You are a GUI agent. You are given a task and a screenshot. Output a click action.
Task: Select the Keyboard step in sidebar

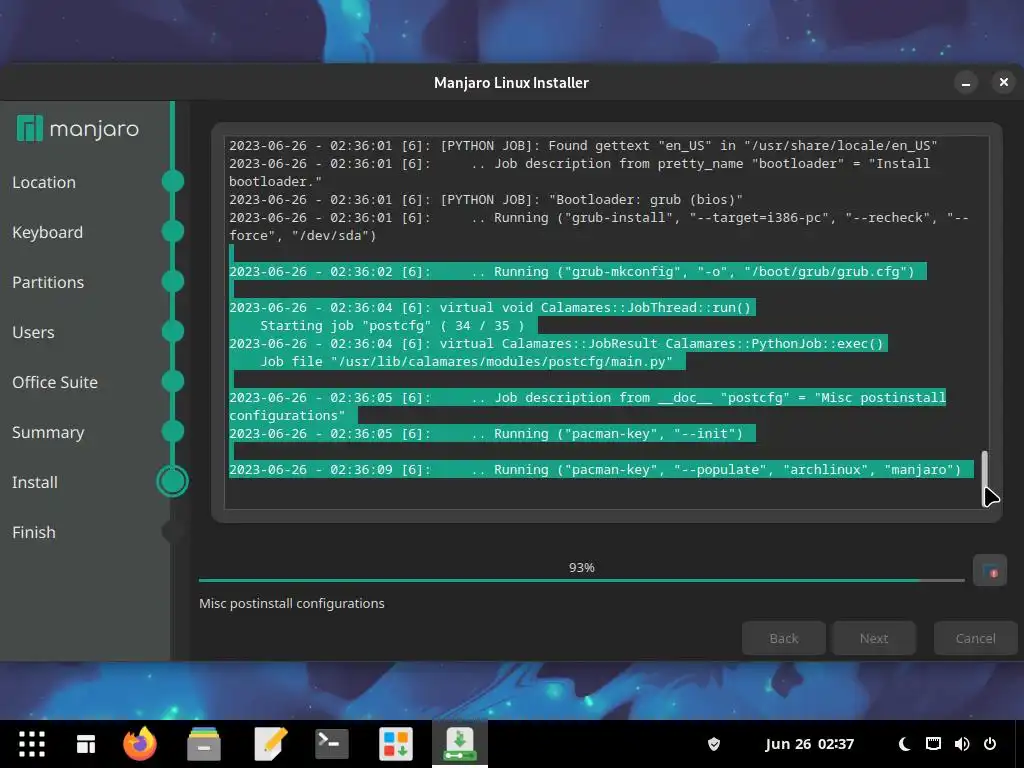pos(47,232)
